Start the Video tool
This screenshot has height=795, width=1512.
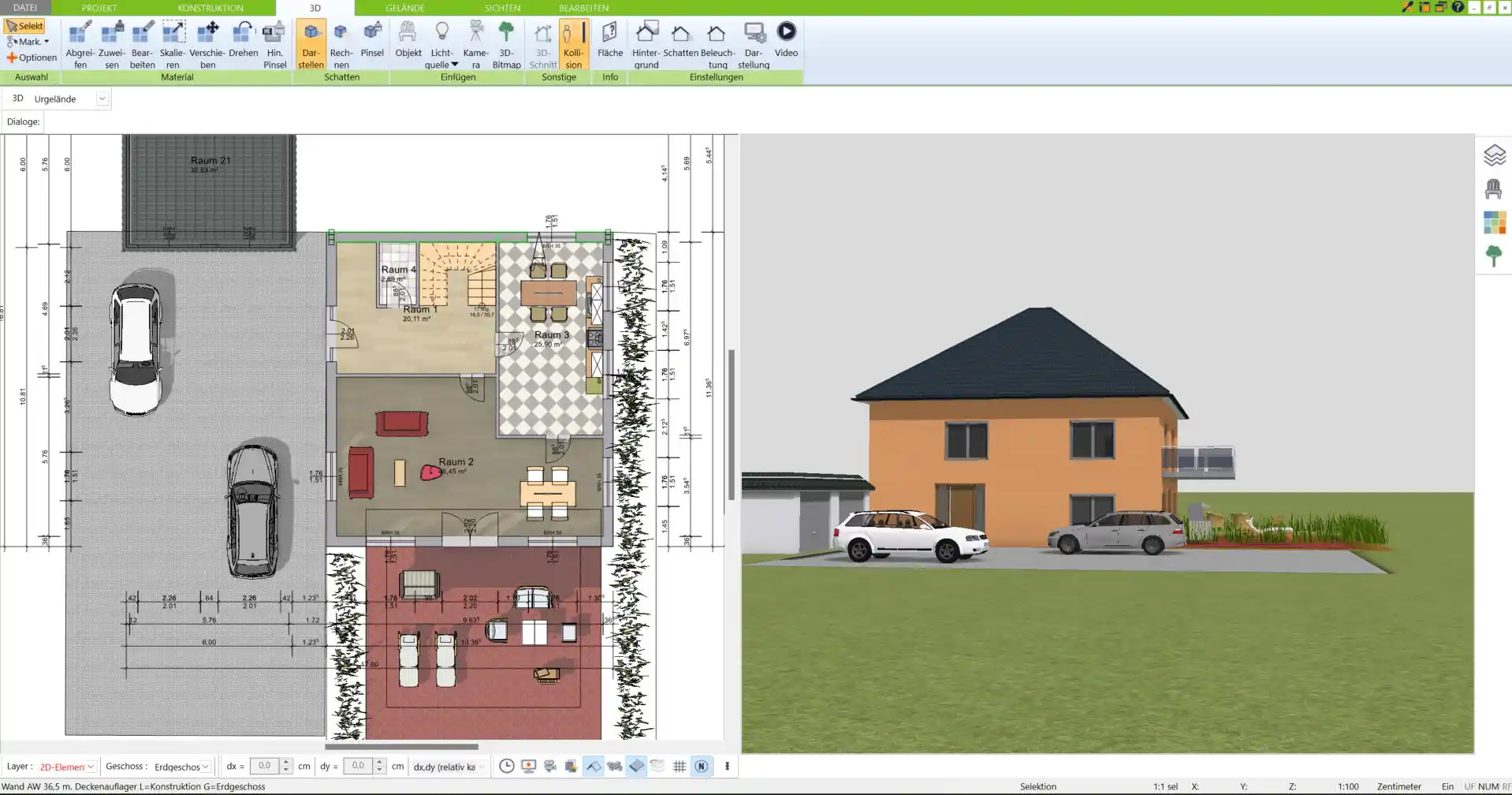[786, 41]
